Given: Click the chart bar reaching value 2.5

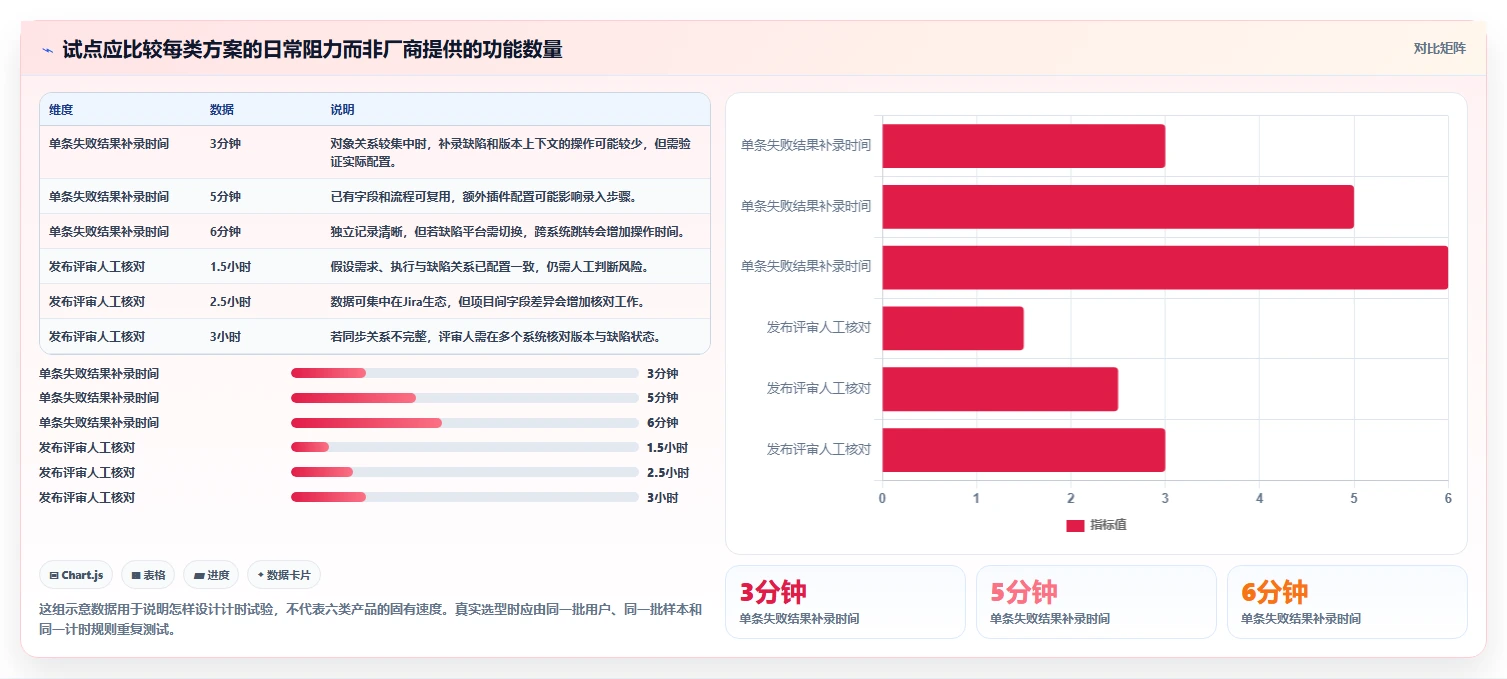Looking at the screenshot, I should pyautogui.click(x=1000, y=389).
